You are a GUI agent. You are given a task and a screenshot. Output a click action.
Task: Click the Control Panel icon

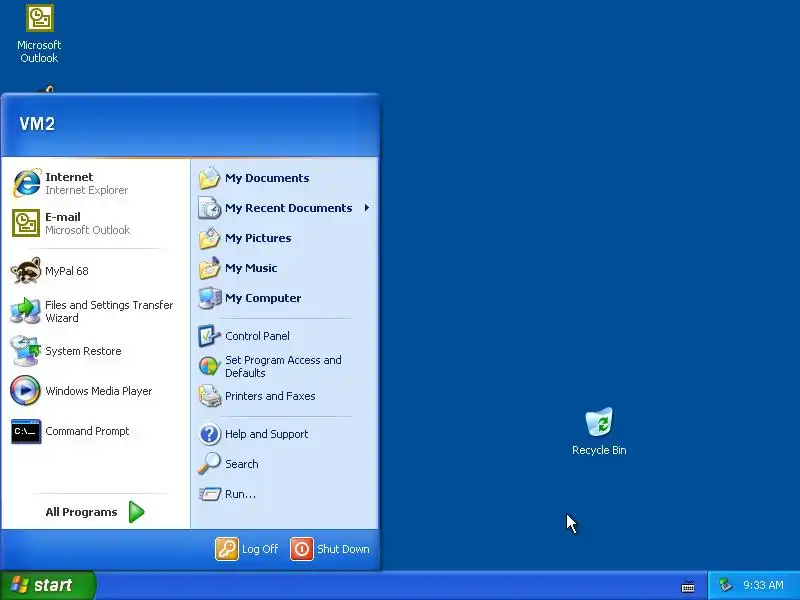[209, 336]
